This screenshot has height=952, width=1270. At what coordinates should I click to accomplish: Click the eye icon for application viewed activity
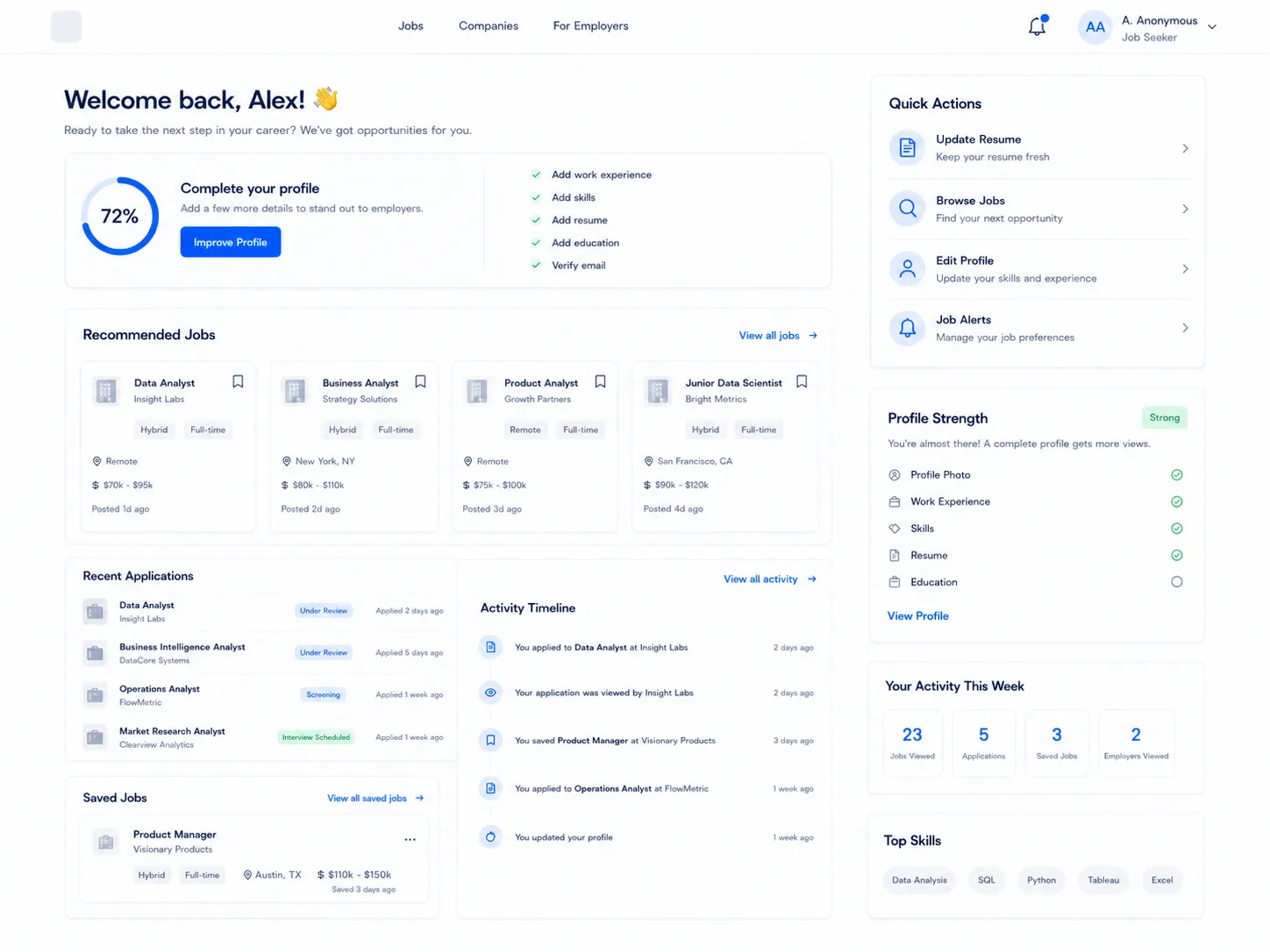pyautogui.click(x=491, y=693)
